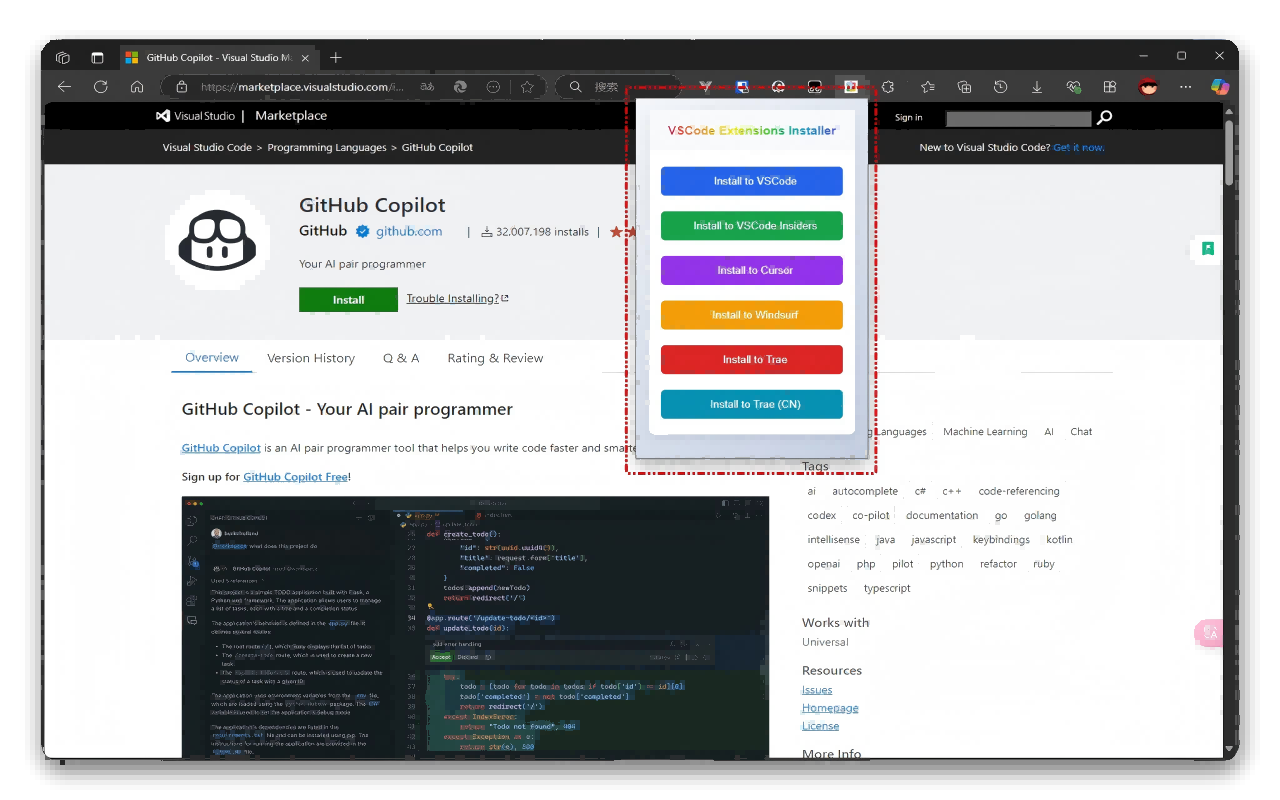Open the Homepage resource link

(830, 708)
